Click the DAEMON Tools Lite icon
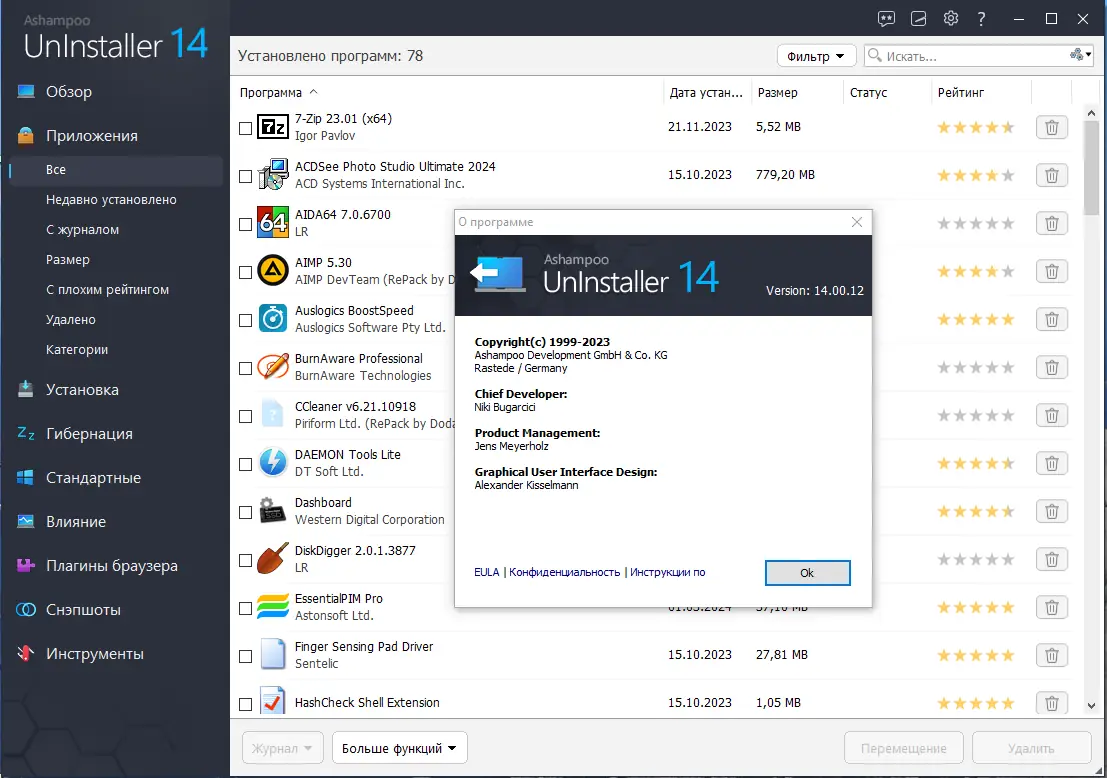 tap(273, 463)
